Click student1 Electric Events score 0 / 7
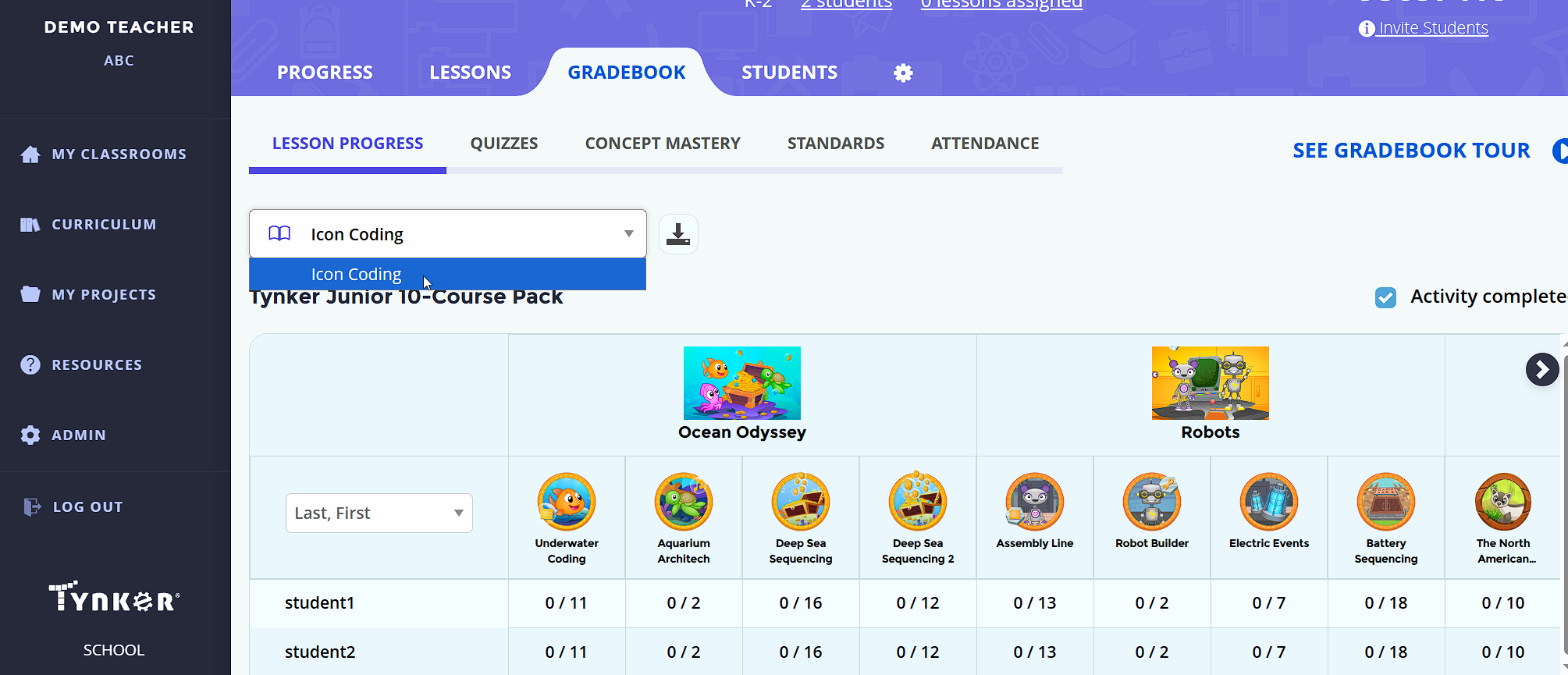 coord(1269,603)
